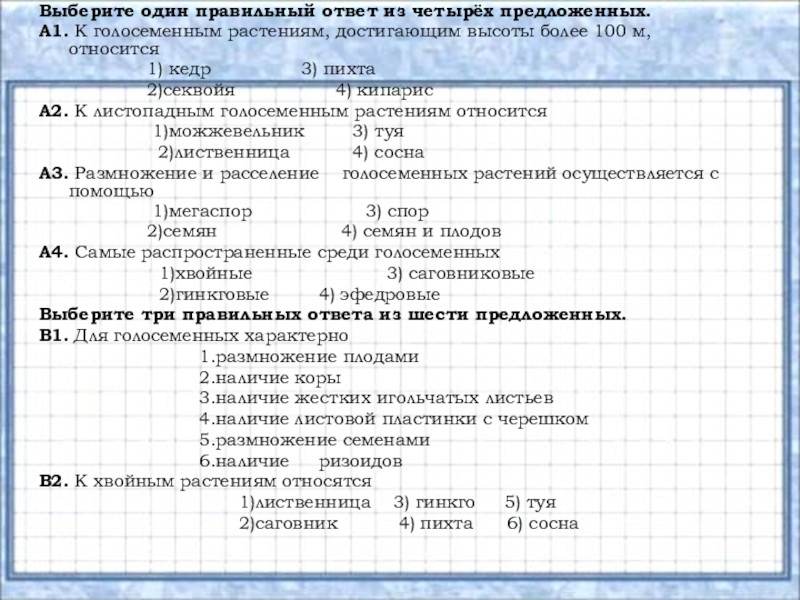Select answer '1) кедр' in question A1
Image resolution: width=800 pixels, height=600 pixels.
point(180,69)
